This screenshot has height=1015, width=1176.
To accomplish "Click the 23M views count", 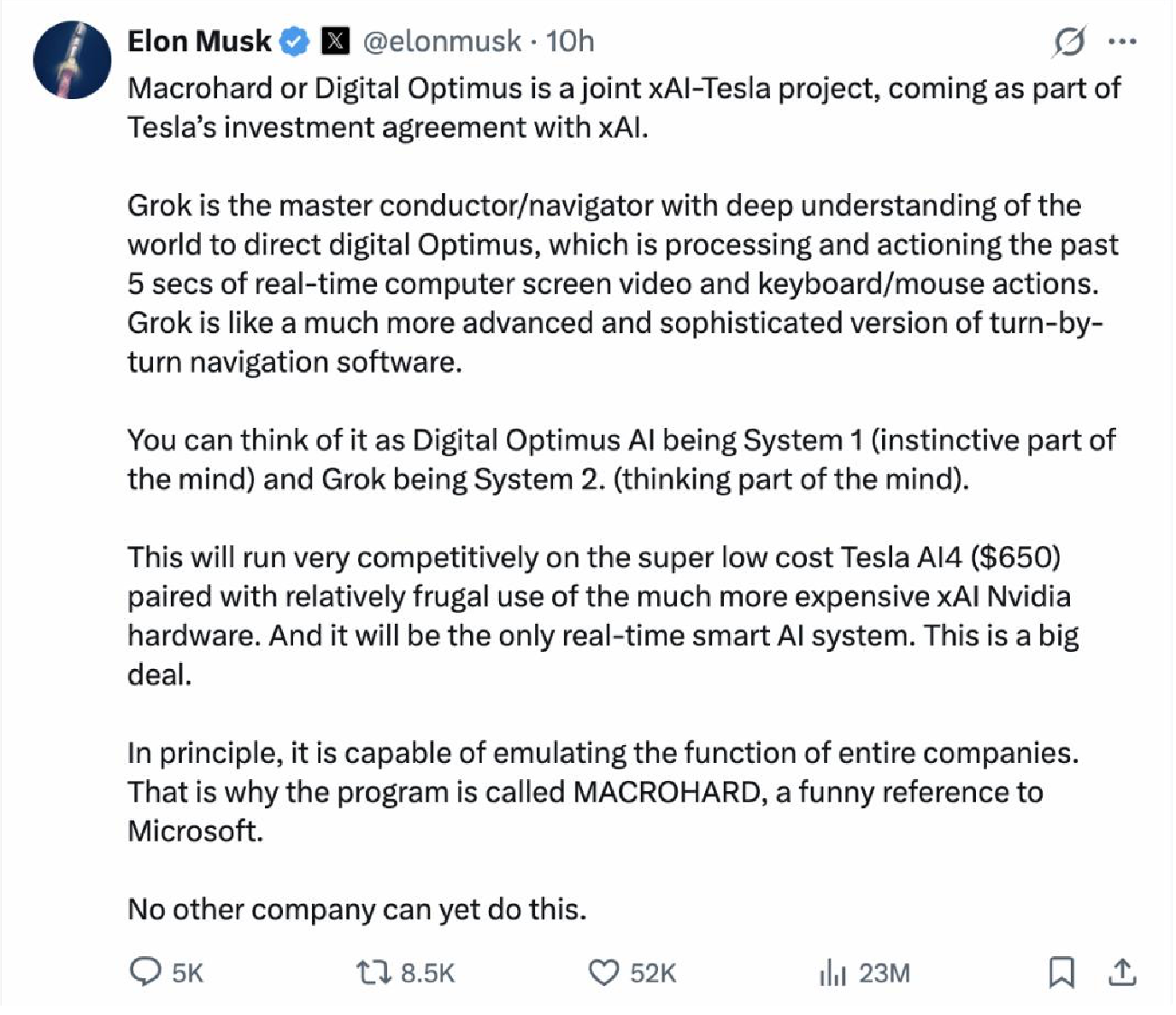I will [884, 973].
